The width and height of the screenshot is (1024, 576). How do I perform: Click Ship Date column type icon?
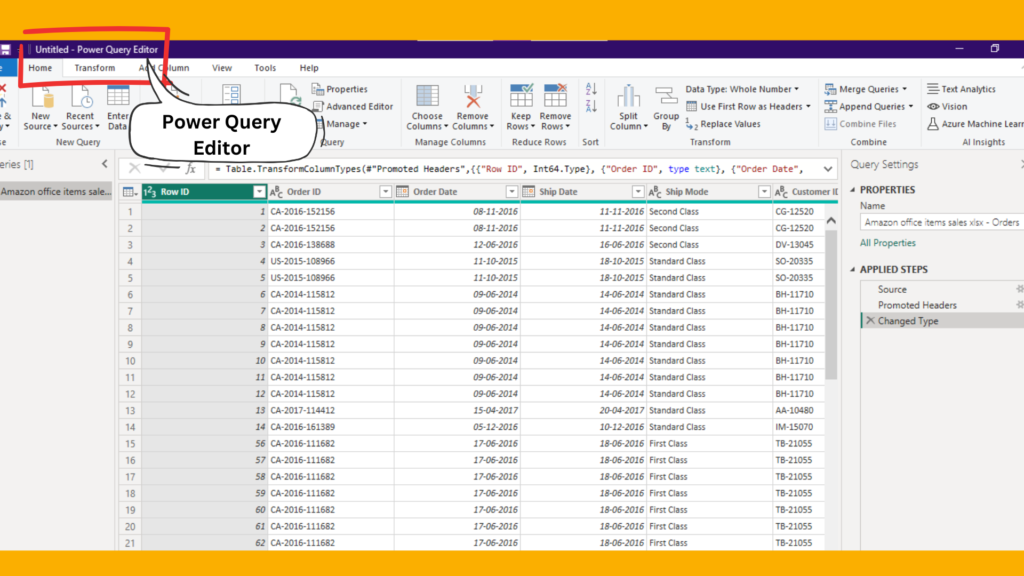pos(528,192)
